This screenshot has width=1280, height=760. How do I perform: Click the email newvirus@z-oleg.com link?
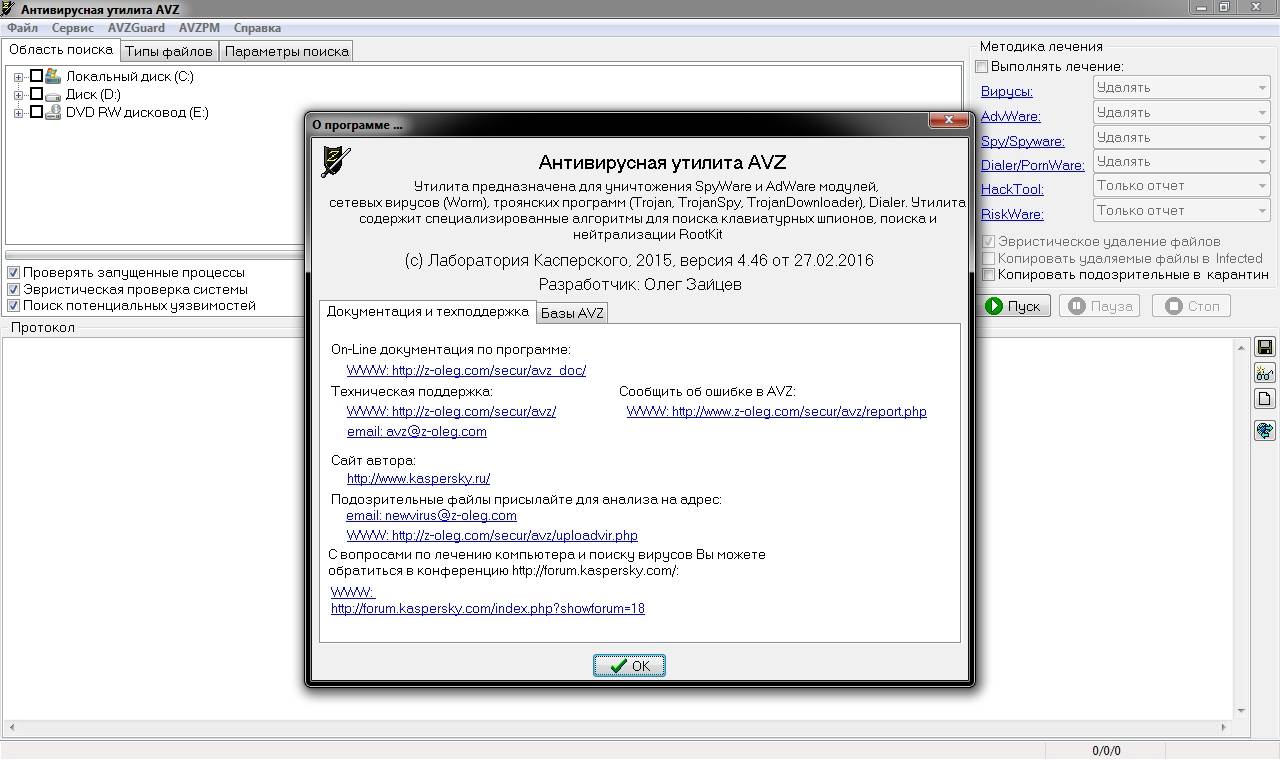click(x=431, y=516)
